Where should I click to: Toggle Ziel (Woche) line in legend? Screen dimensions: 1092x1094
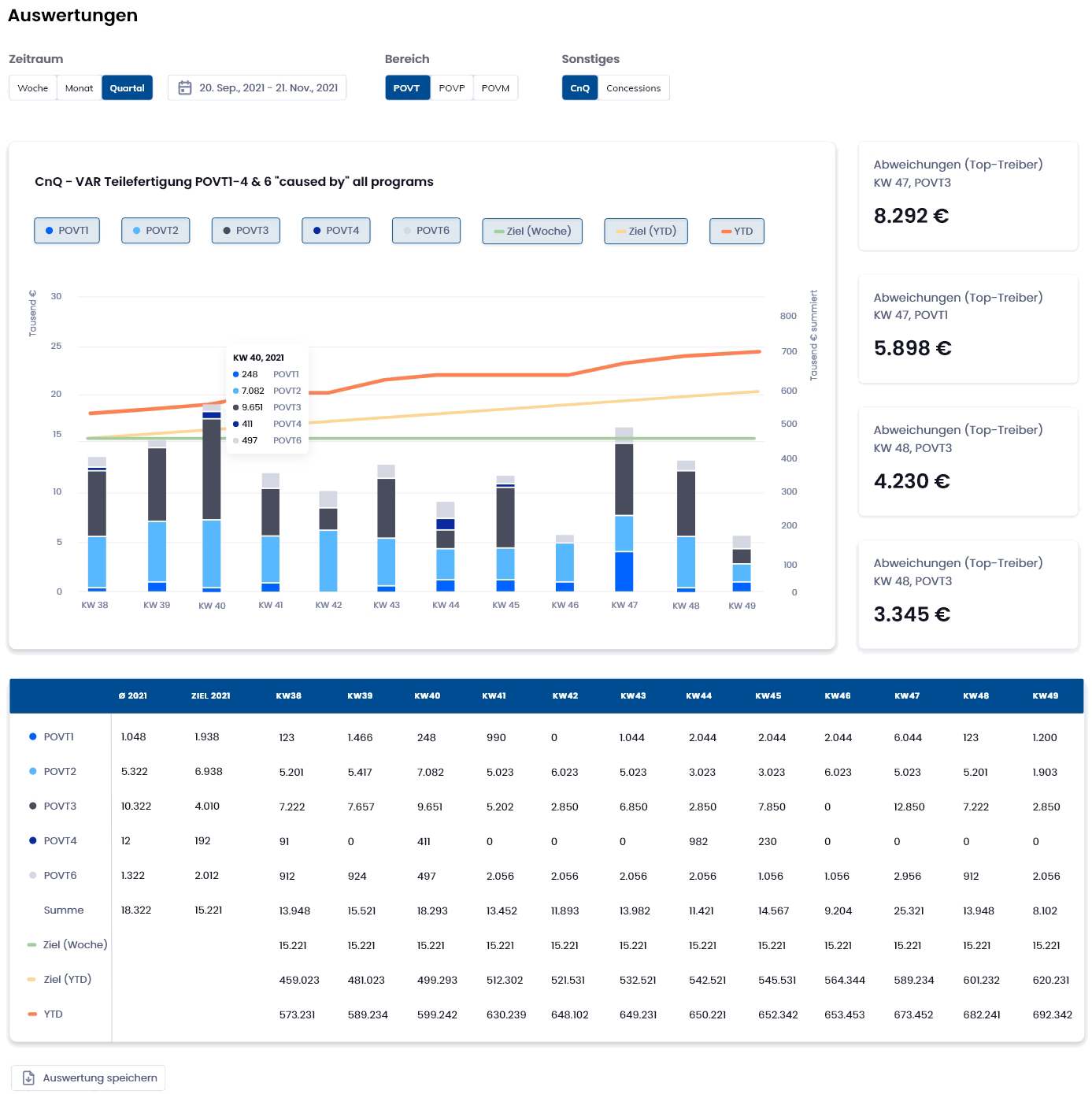532,232
